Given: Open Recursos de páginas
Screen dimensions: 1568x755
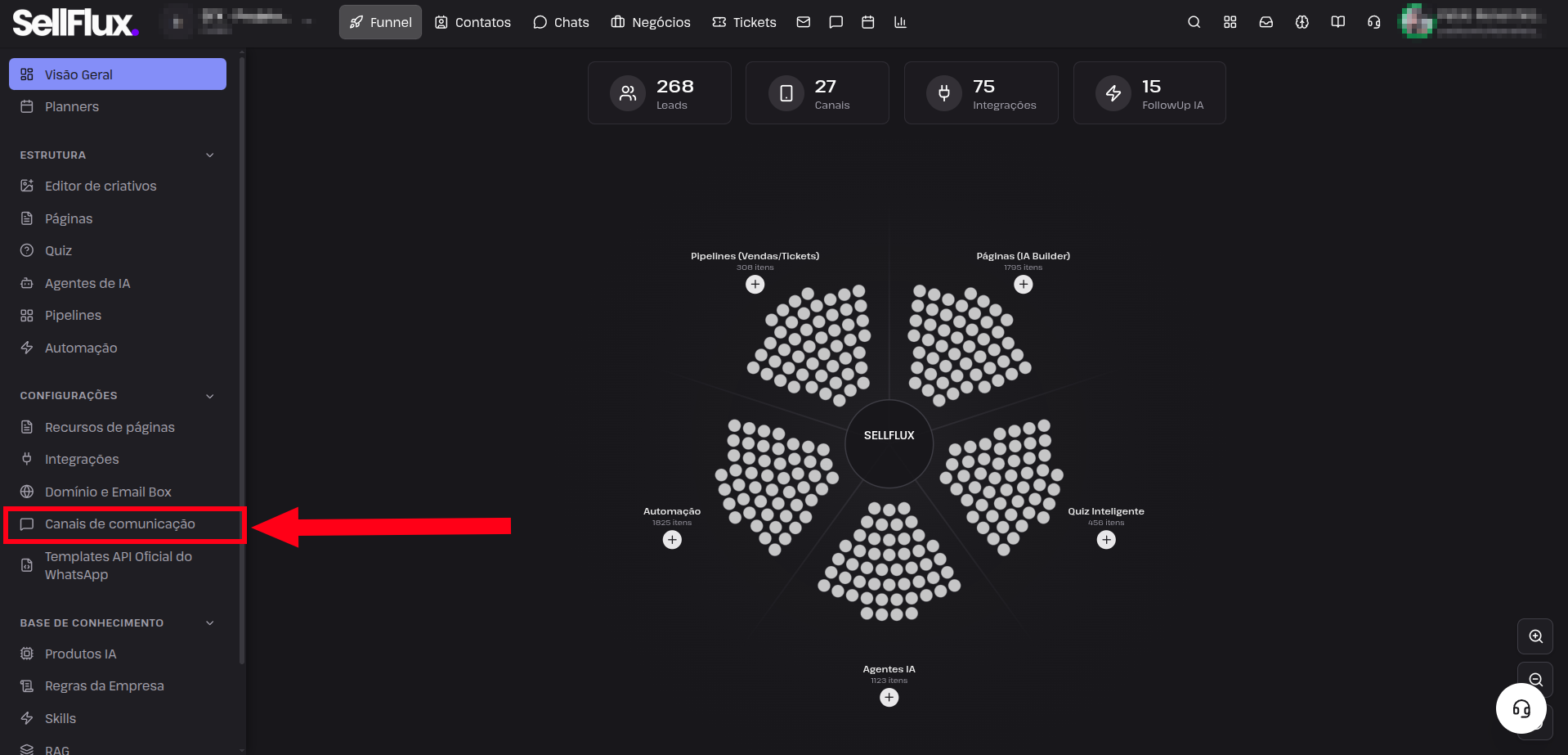Looking at the screenshot, I should (x=118, y=427).
